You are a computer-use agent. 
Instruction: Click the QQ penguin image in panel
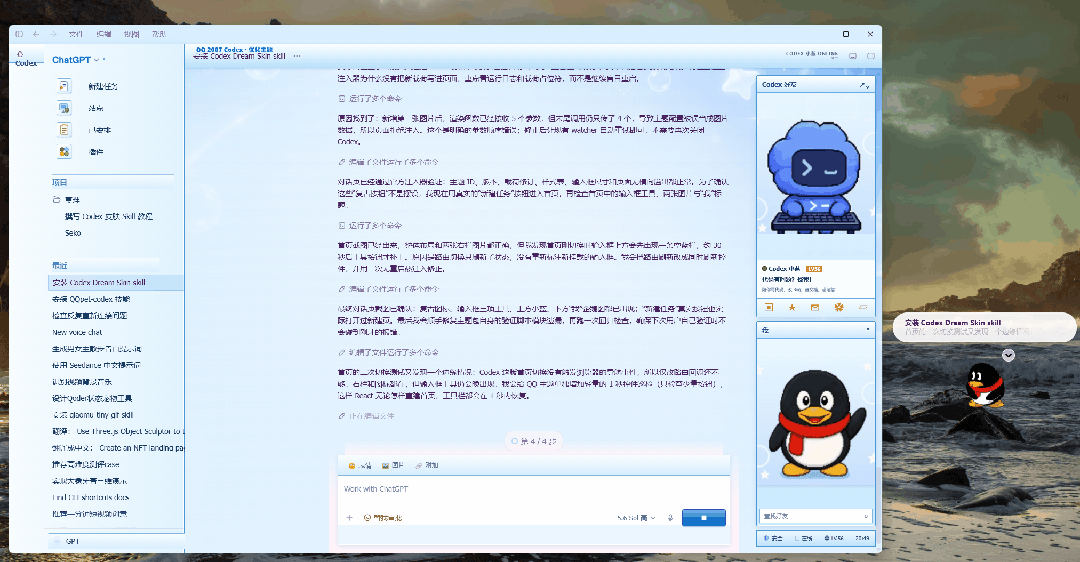tap(817, 424)
